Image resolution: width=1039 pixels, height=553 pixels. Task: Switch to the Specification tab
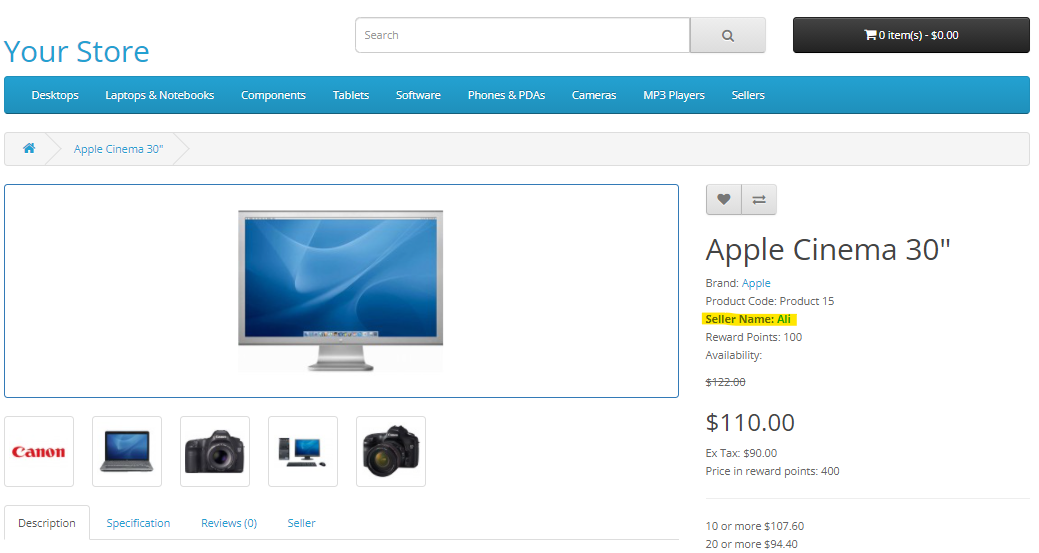click(138, 523)
